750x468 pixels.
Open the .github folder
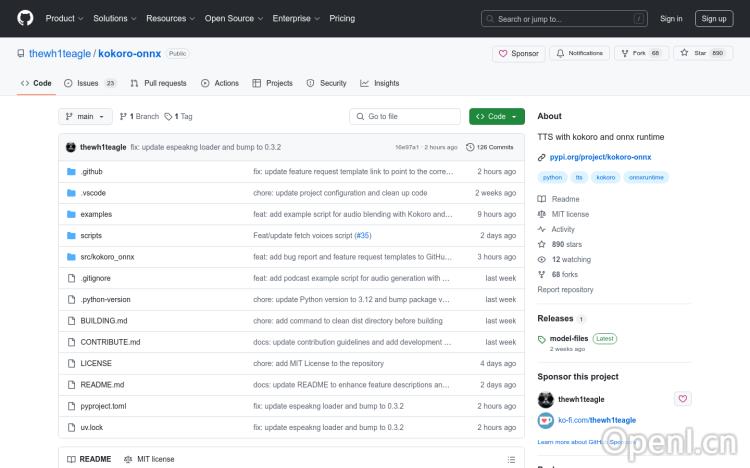(x=91, y=172)
